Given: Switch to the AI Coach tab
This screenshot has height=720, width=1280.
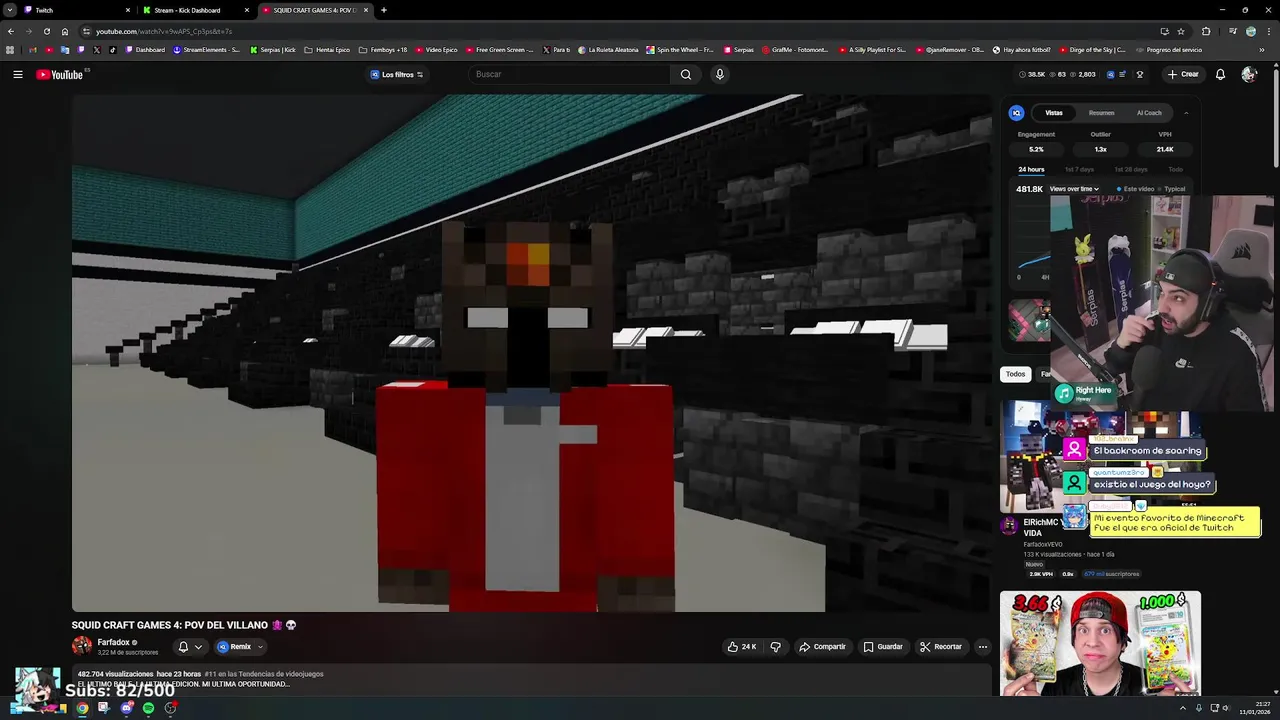Looking at the screenshot, I should (x=1149, y=113).
